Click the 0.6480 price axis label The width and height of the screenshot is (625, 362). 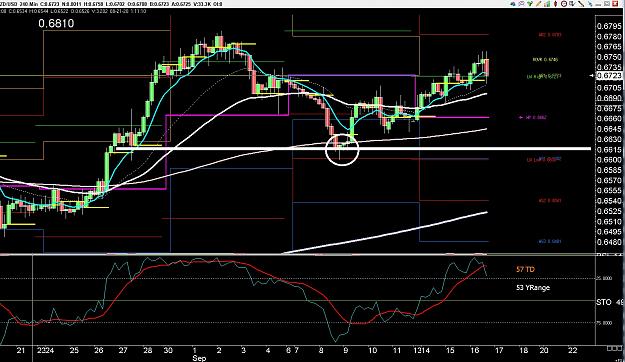pyautogui.click(x=609, y=242)
